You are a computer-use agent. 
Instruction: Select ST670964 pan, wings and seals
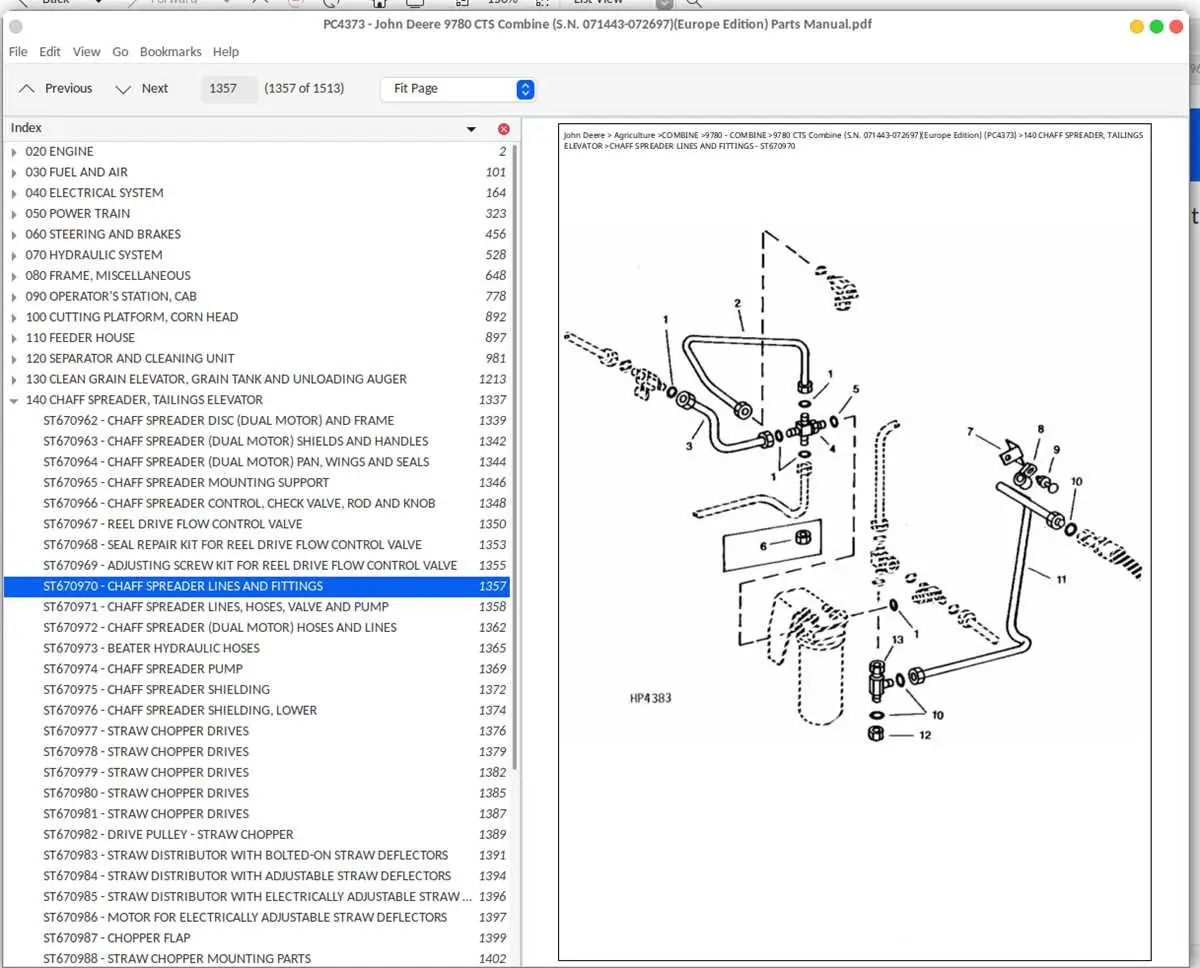coord(257,462)
